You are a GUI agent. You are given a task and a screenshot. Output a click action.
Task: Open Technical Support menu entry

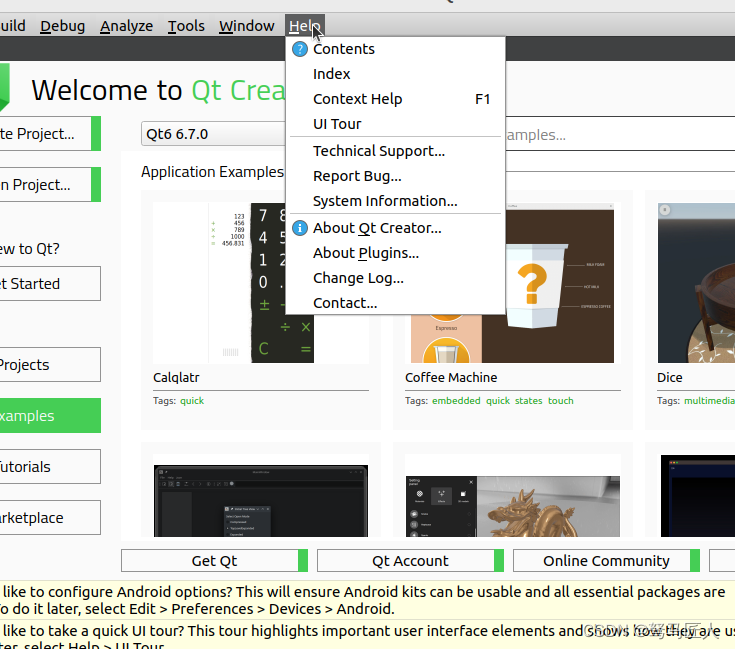point(395,151)
